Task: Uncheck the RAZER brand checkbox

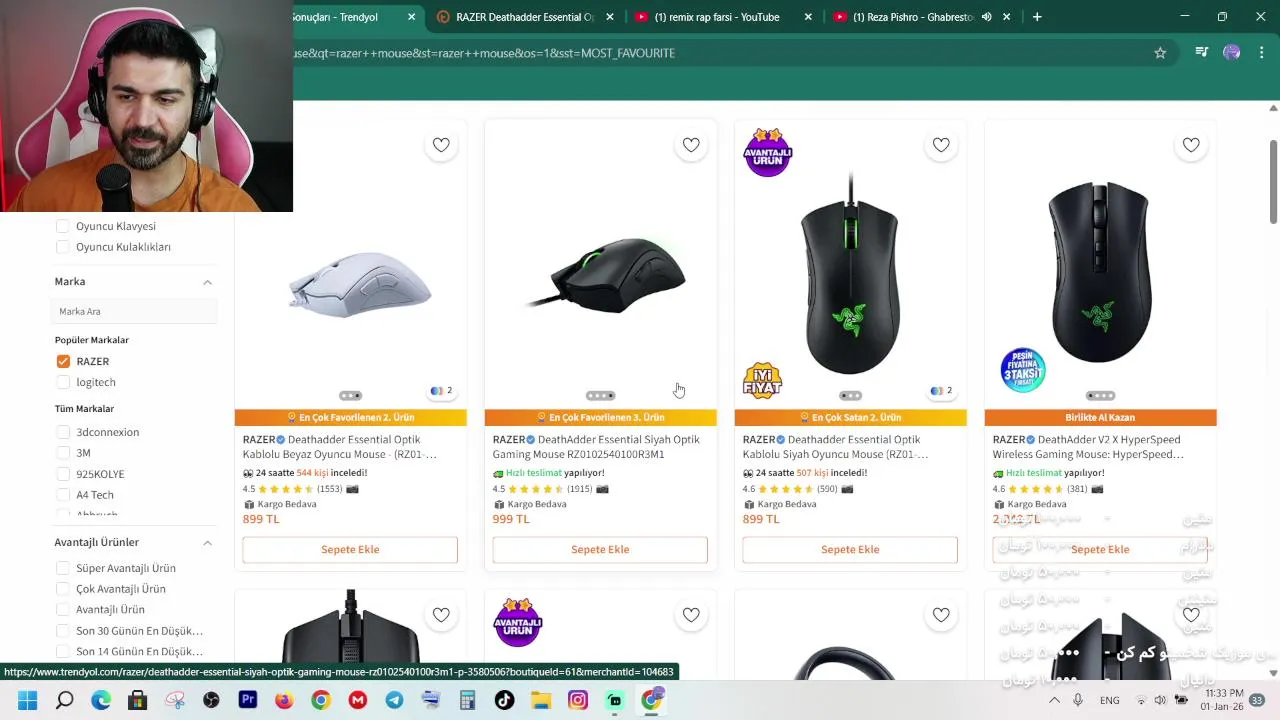Action: pyautogui.click(x=63, y=361)
